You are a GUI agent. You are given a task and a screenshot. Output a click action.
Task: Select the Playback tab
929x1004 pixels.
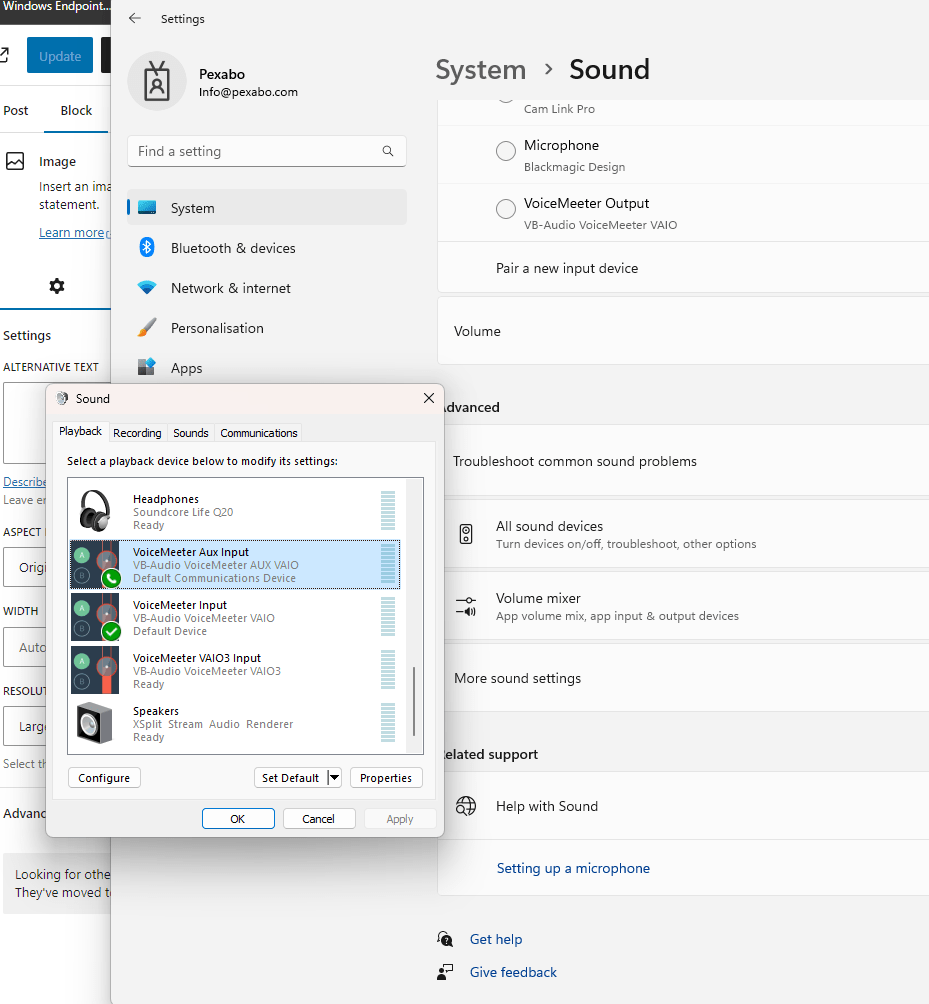pos(81,431)
